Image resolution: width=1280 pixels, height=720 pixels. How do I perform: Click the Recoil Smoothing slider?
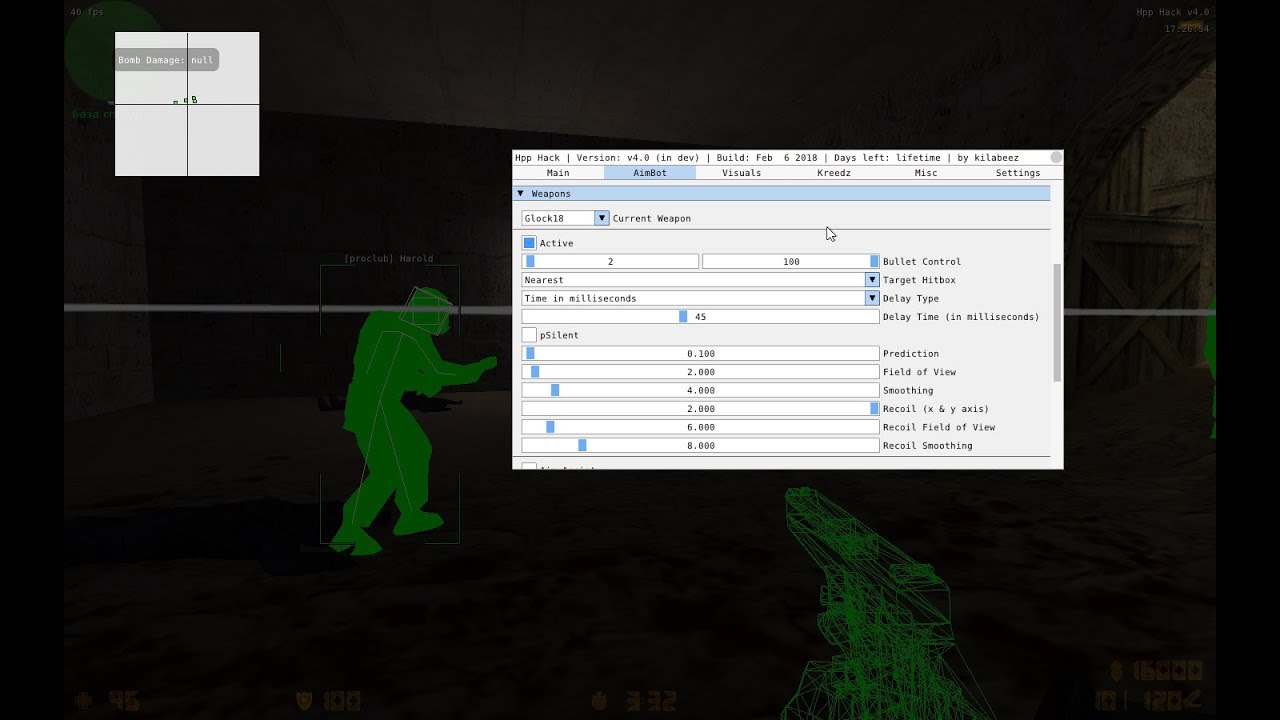click(x=700, y=445)
